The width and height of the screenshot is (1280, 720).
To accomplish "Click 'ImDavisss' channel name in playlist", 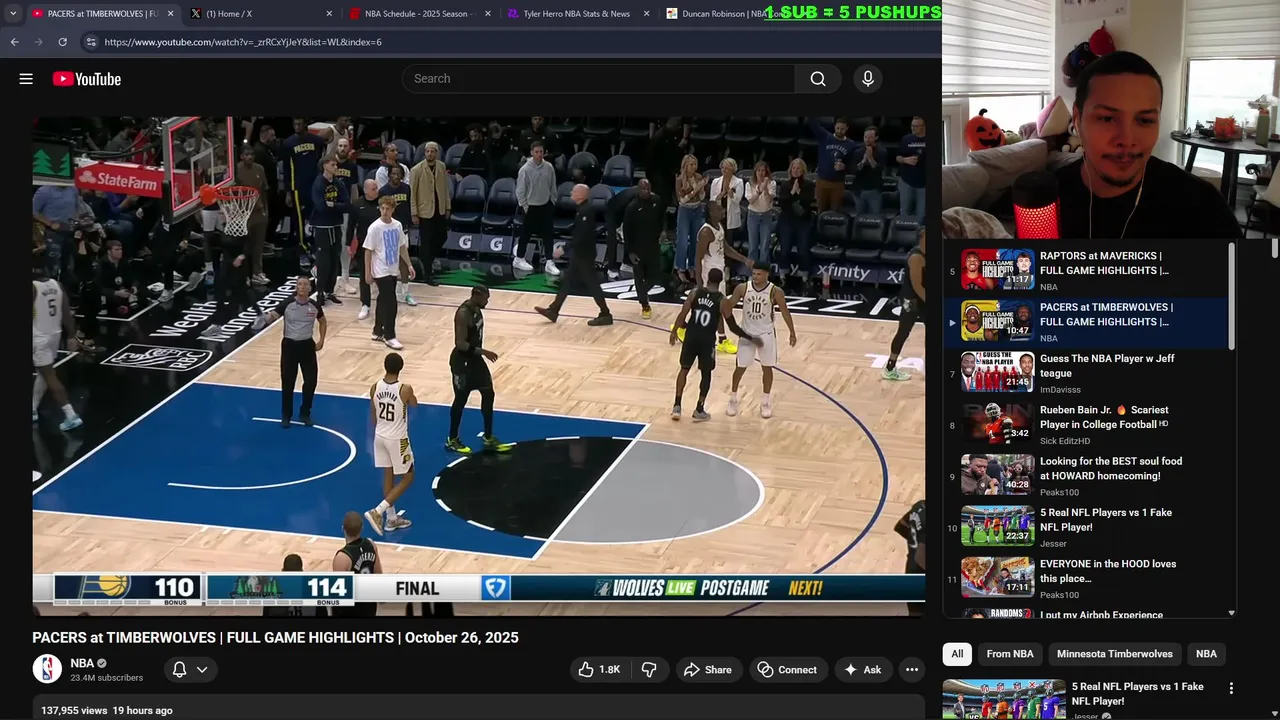I will (1060, 390).
